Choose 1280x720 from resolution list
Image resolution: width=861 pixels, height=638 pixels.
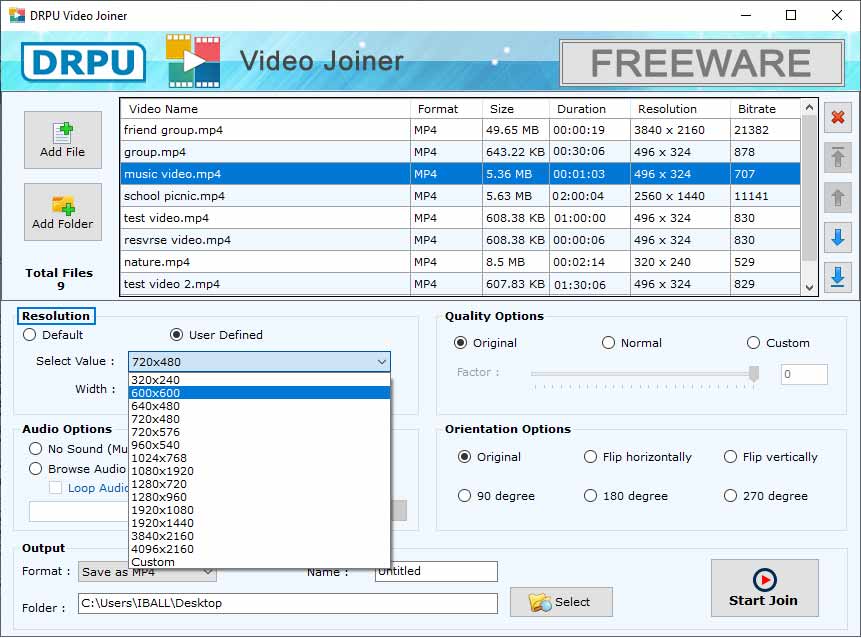259,484
